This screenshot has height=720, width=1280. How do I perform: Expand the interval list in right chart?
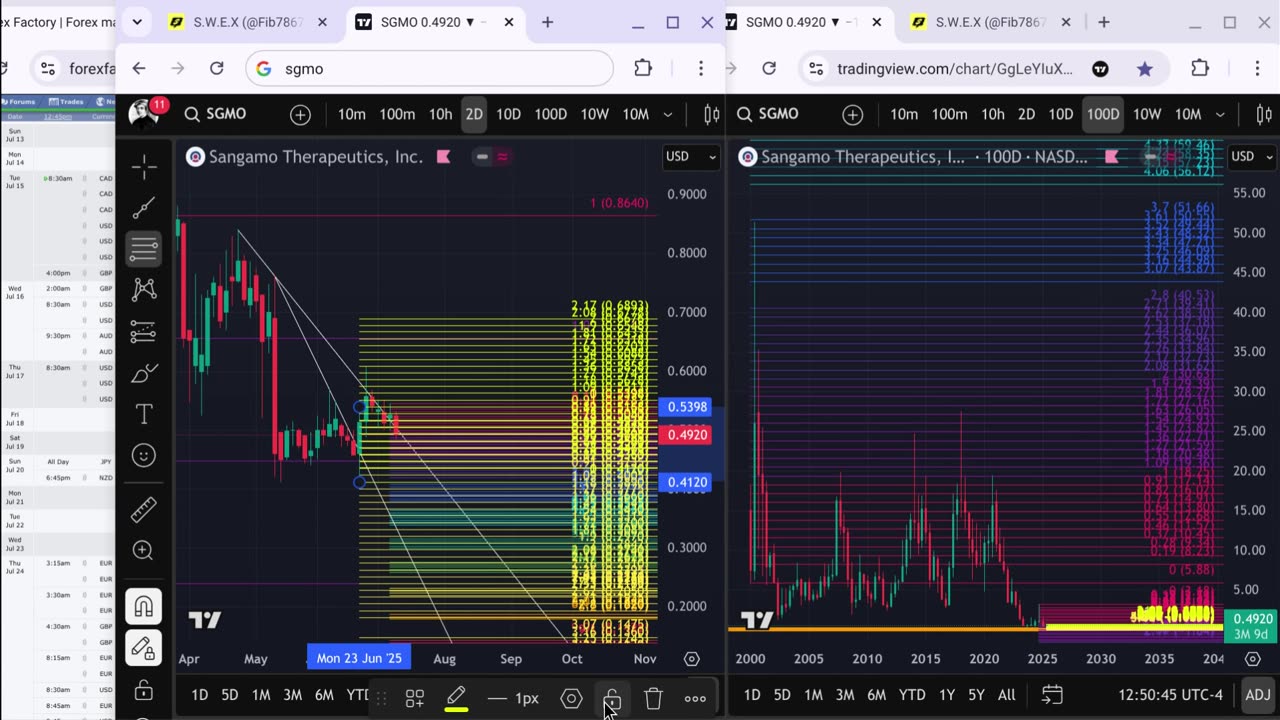[x=1220, y=114]
